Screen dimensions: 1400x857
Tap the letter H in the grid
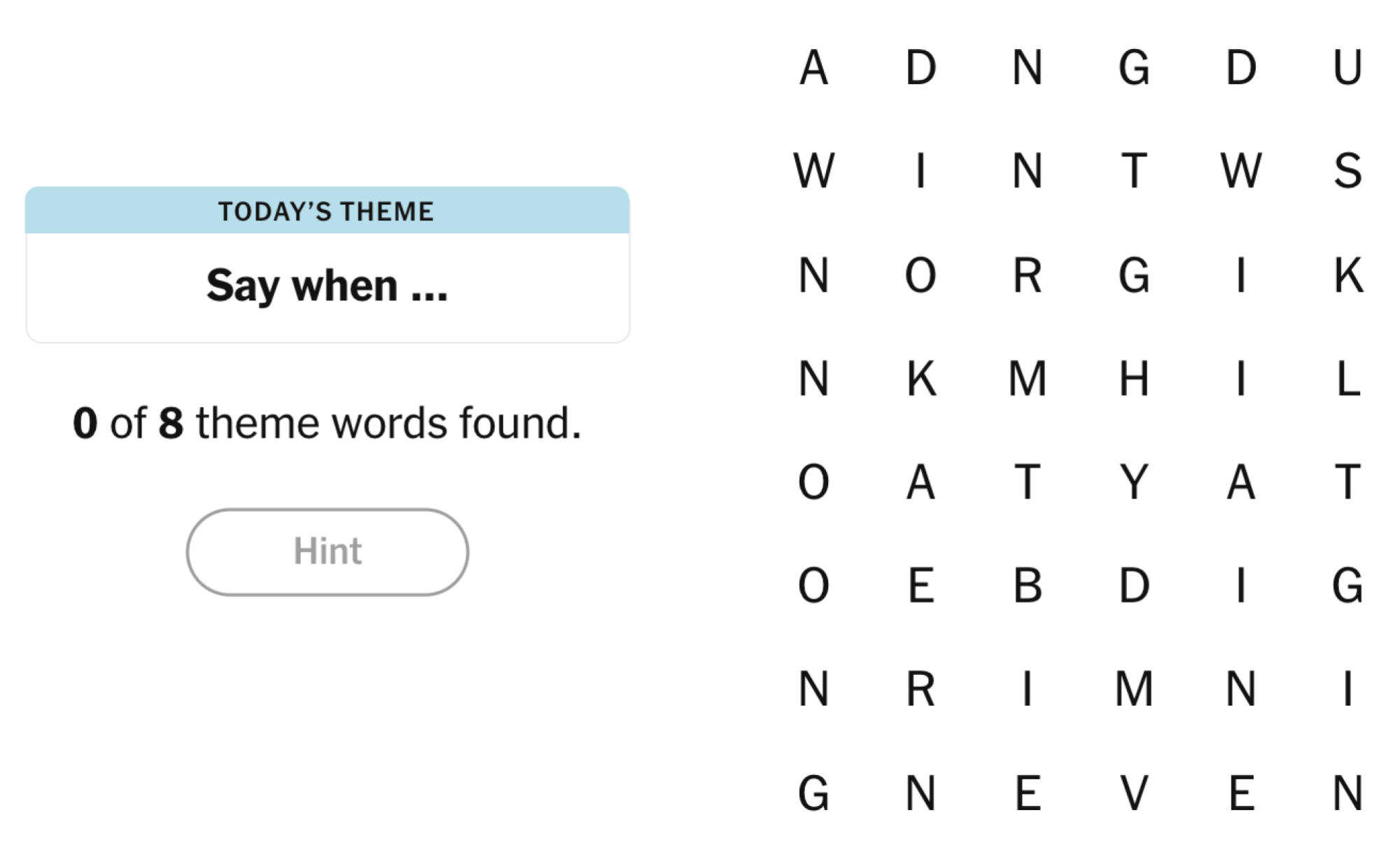1134,379
